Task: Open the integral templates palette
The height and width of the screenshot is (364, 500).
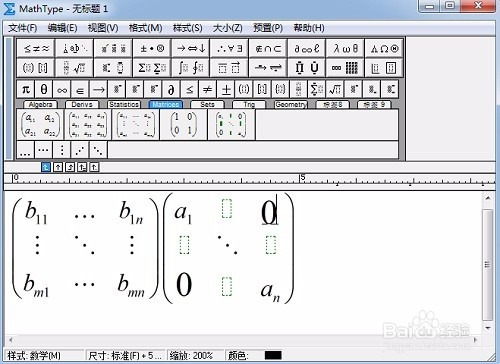Action: click(191, 68)
